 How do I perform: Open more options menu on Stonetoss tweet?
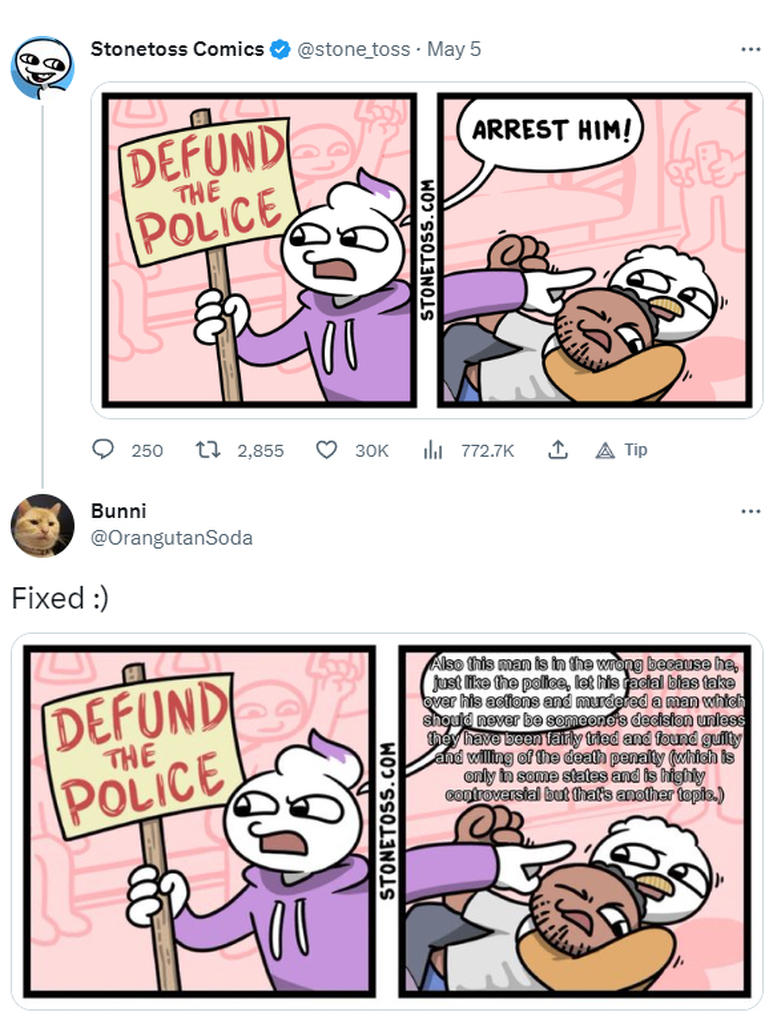[751, 49]
